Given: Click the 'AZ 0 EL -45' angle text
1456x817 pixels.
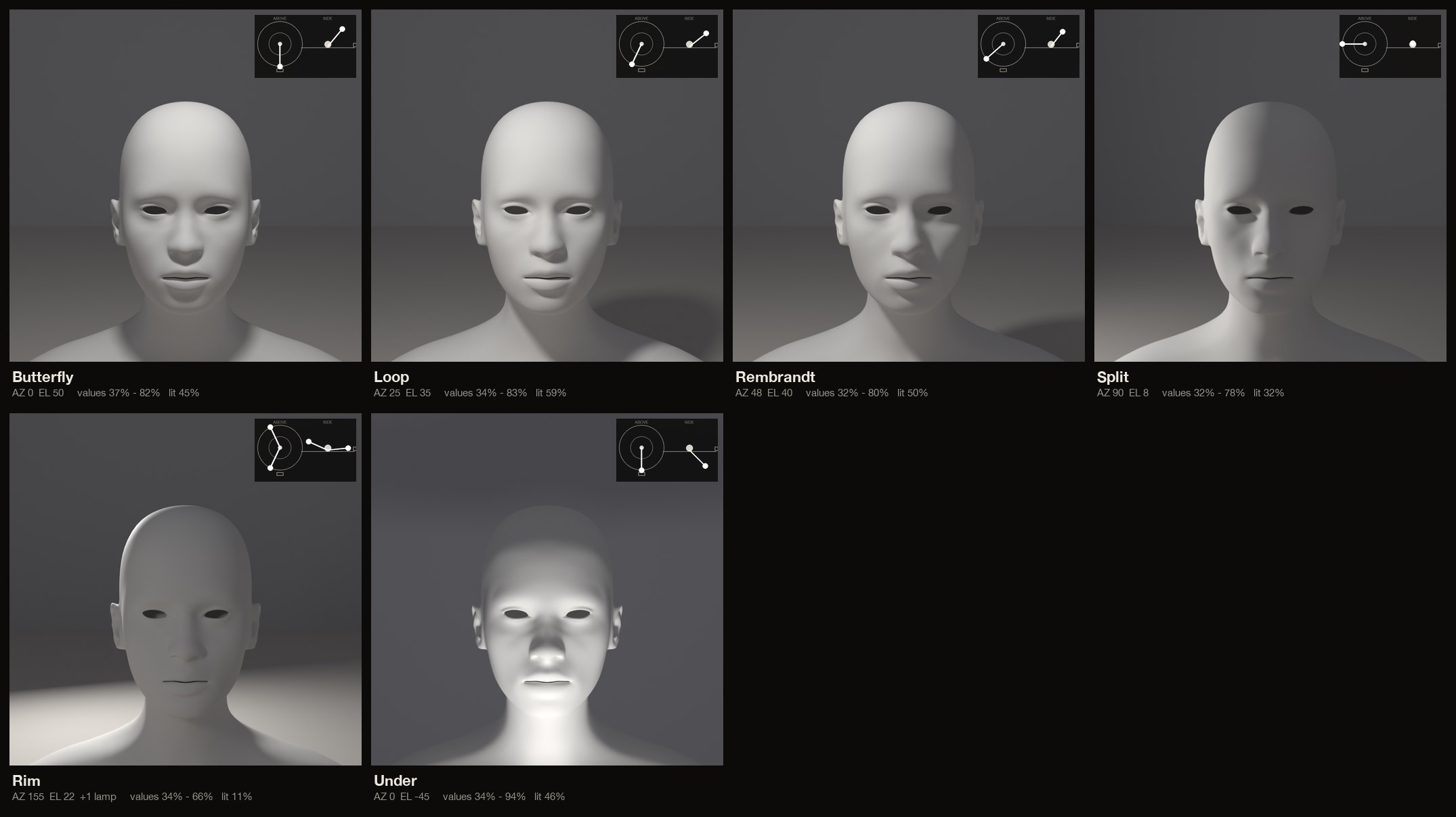Looking at the screenshot, I should [402, 797].
